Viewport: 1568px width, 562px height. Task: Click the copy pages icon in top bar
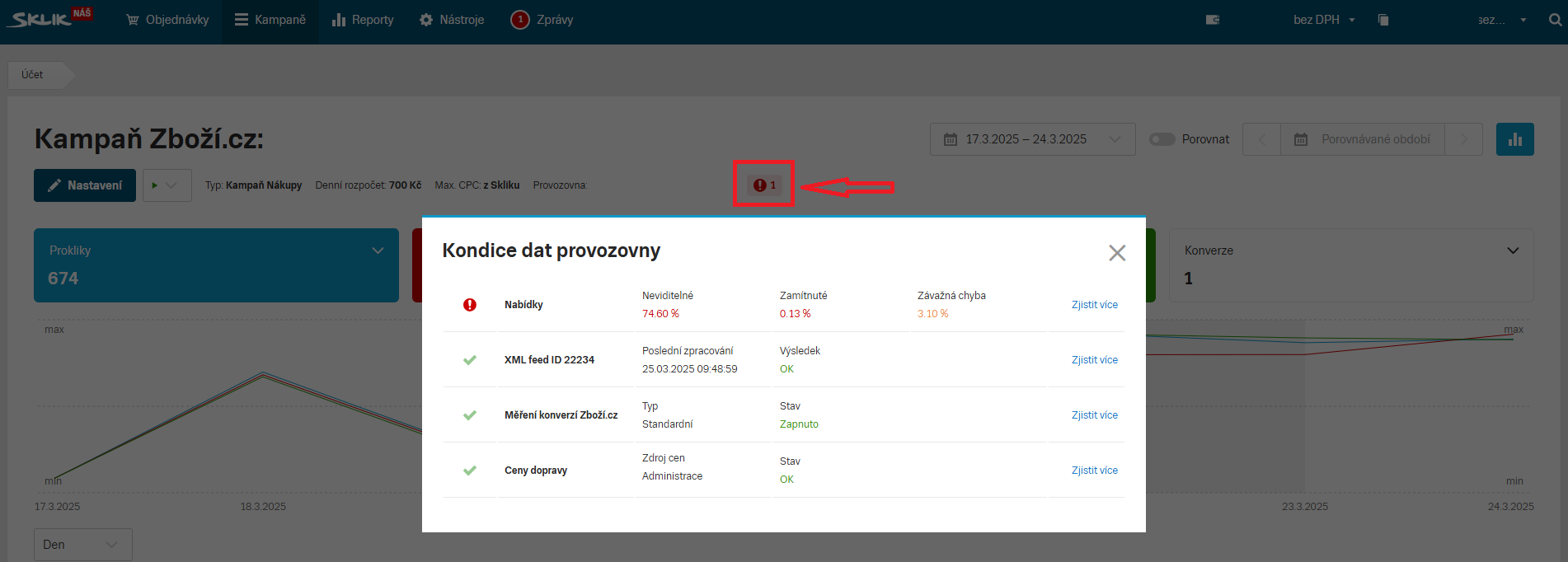click(1383, 20)
